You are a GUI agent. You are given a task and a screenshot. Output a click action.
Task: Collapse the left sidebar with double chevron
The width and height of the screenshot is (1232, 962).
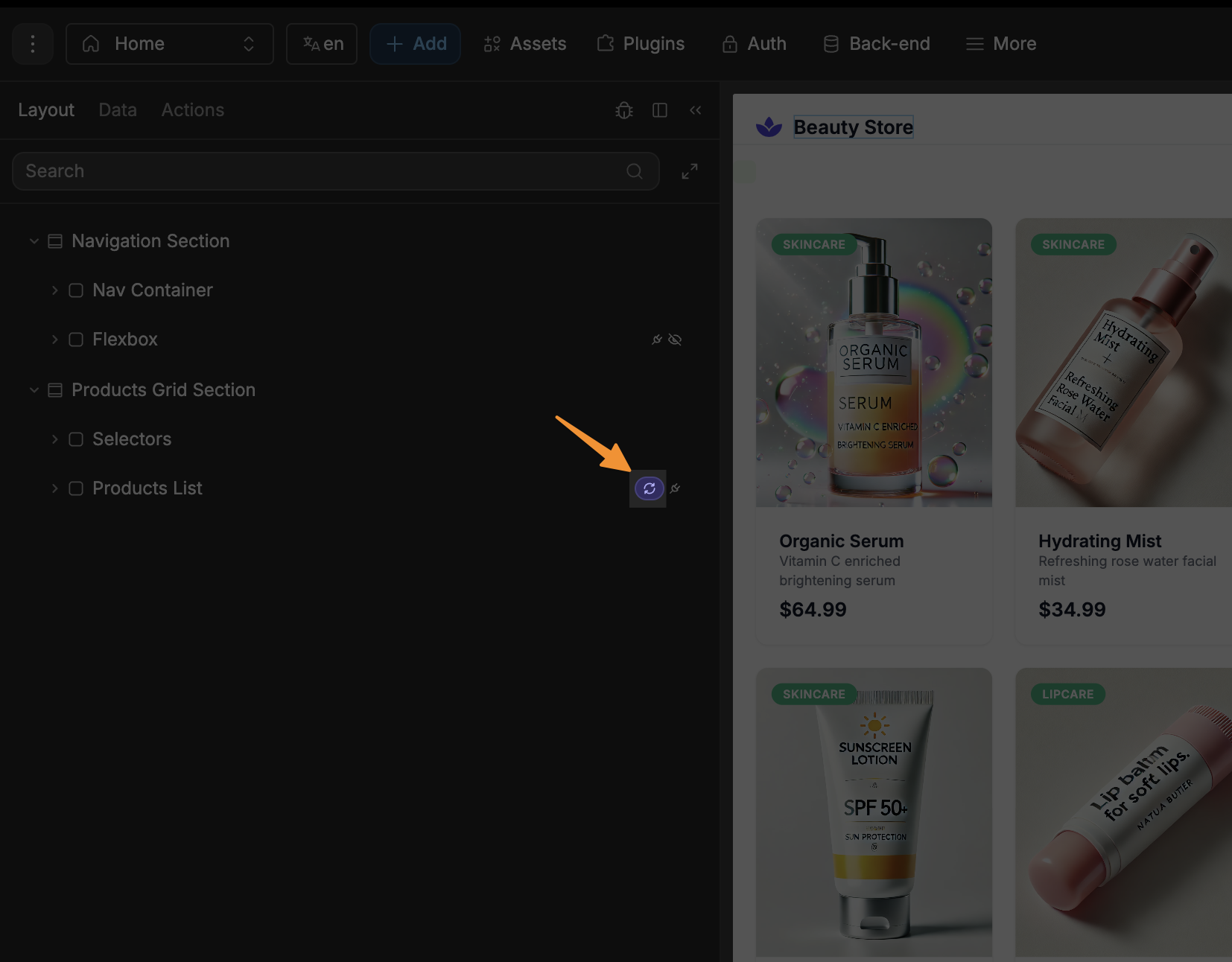pyautogui.click(x=696, y=110)
